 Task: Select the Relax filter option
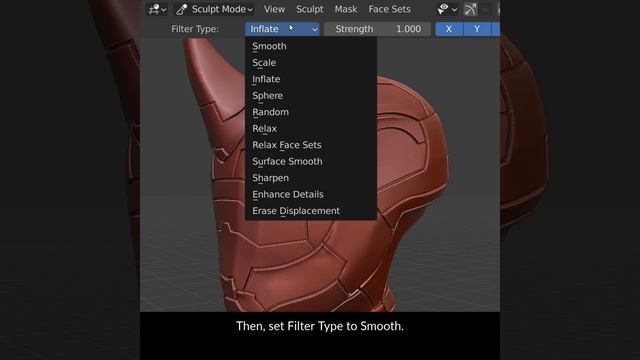point(310,129)
